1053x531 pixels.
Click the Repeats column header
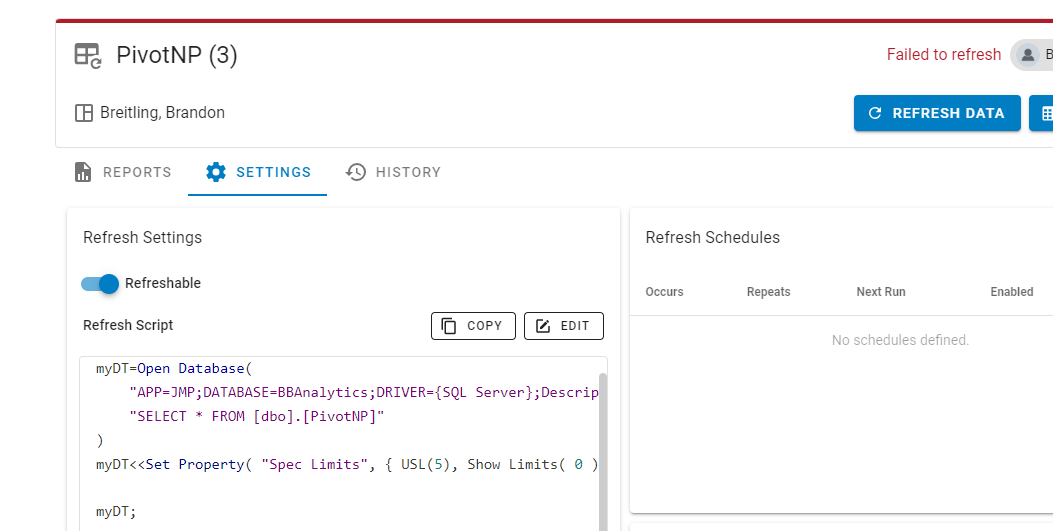click(x=768, y=292)
